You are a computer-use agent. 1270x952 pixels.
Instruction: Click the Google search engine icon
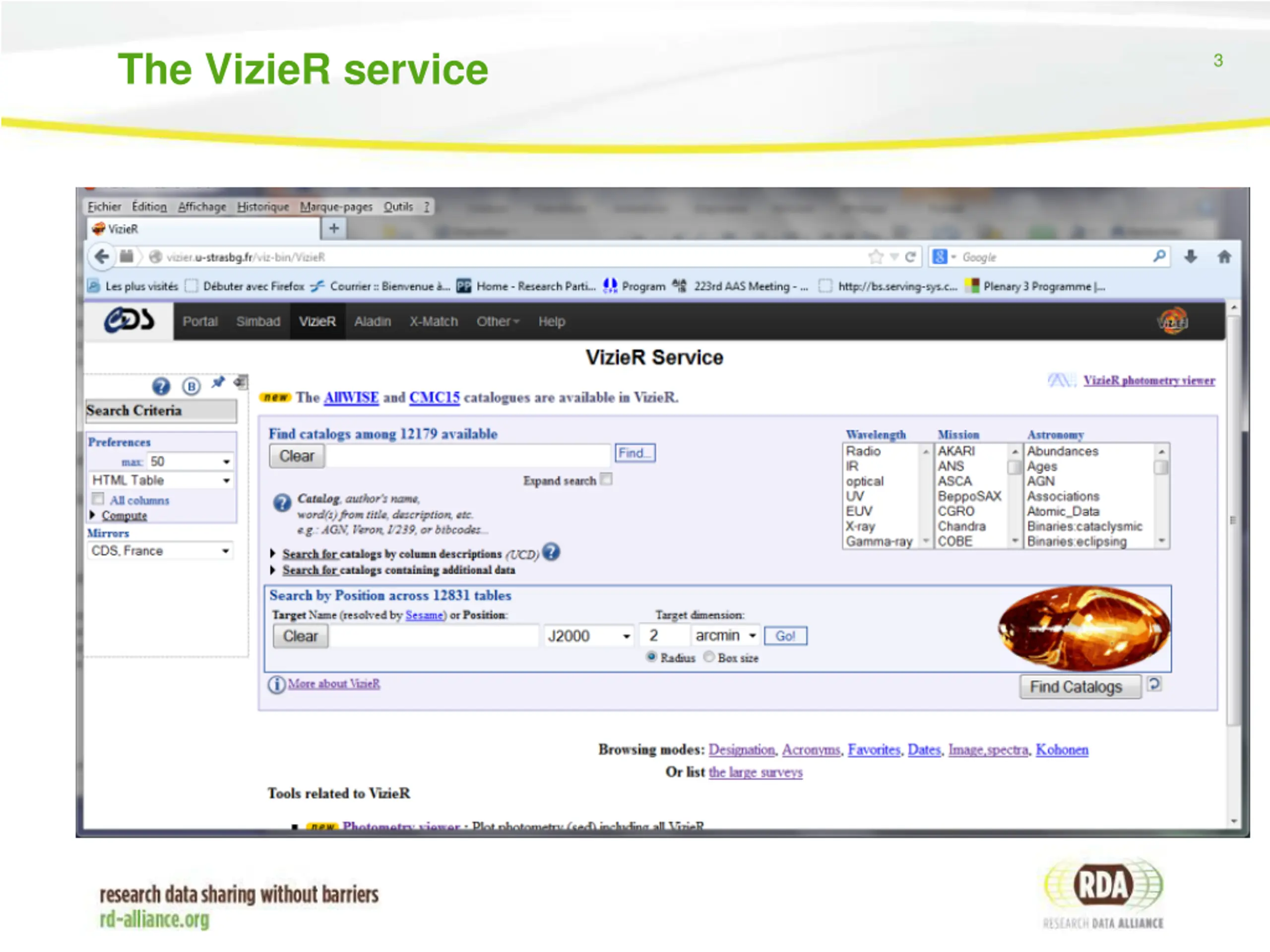[x=940, y=256]
